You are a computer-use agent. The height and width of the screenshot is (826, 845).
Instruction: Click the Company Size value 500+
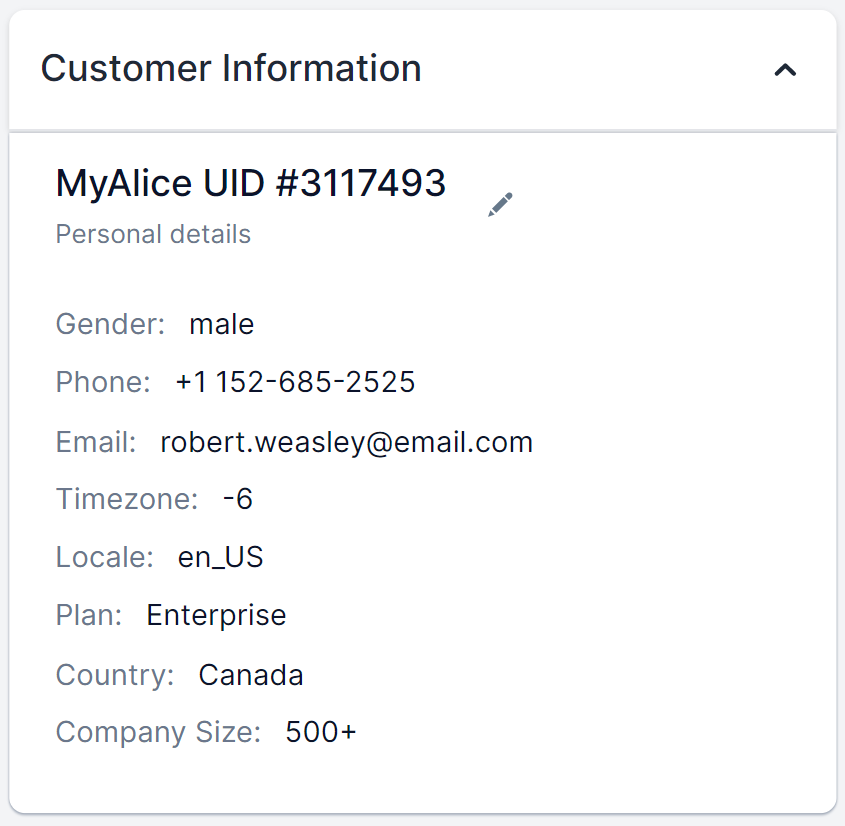coord(320,733)
